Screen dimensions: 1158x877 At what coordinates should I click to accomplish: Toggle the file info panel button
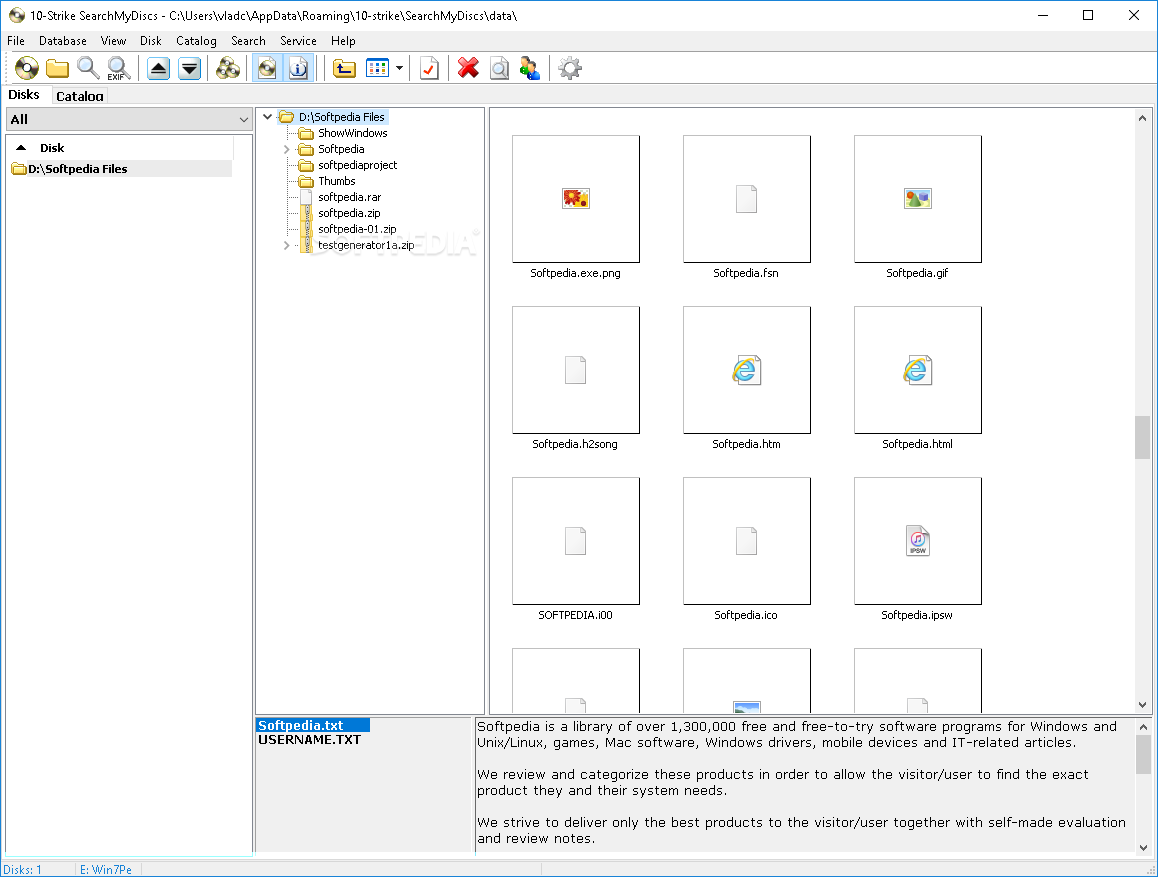298,69
